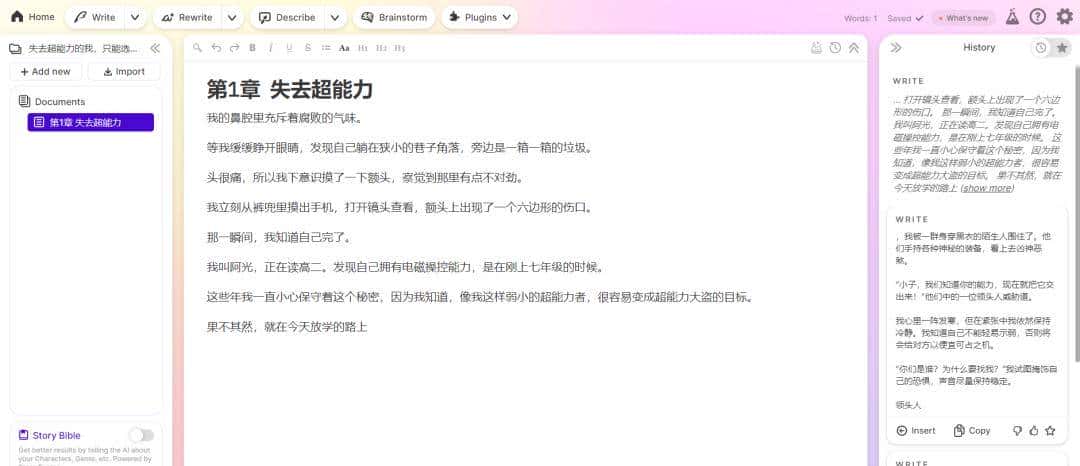Click the Describe button
The width and height of the screenshot is (1080, 466).
[x=288, y=18]
